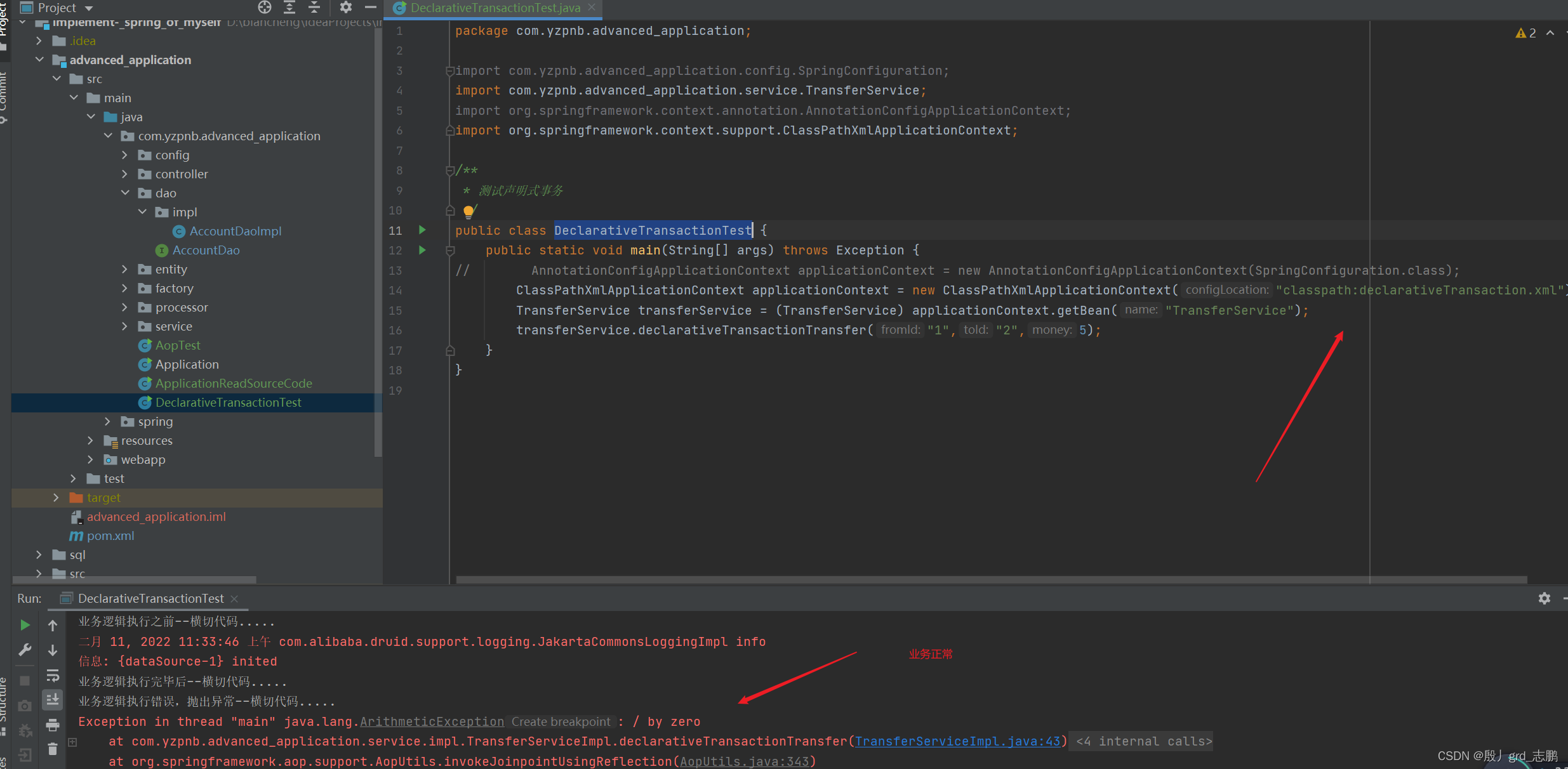This screenshot has height=769, width=1568.
Task: Click the locate target icon in Project panel
Action: (x=264, y=8)
